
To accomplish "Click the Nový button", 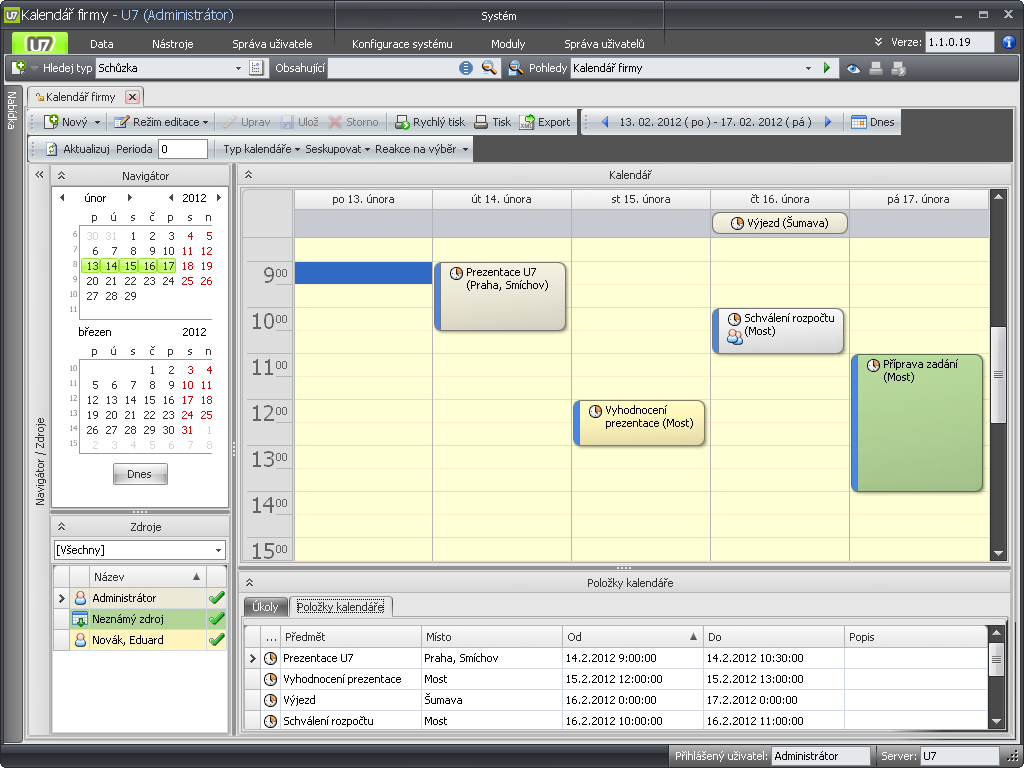I will point(67,122).
